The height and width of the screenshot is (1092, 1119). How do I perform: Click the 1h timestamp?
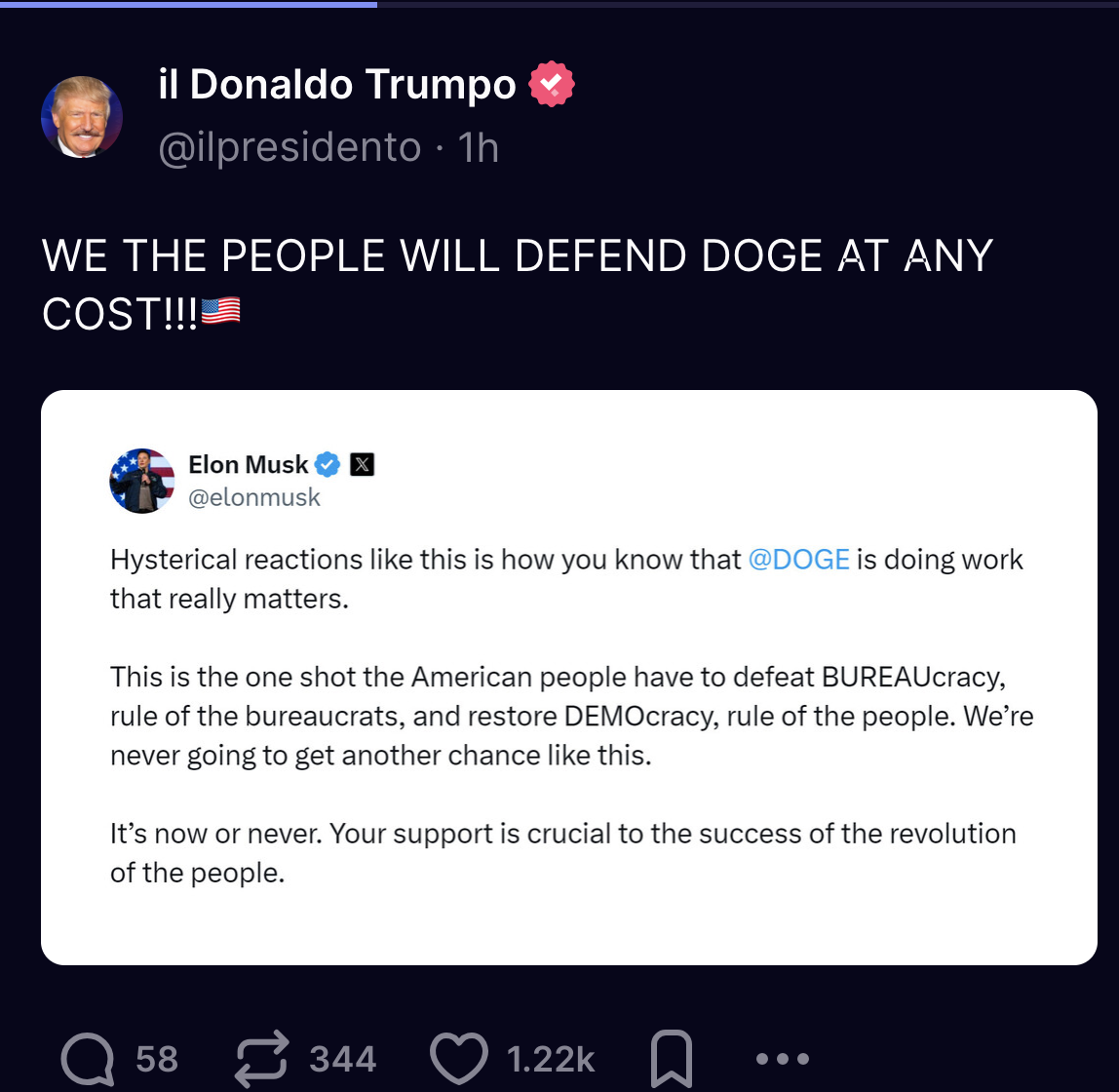pyautogui.click(x=479, y=148)
